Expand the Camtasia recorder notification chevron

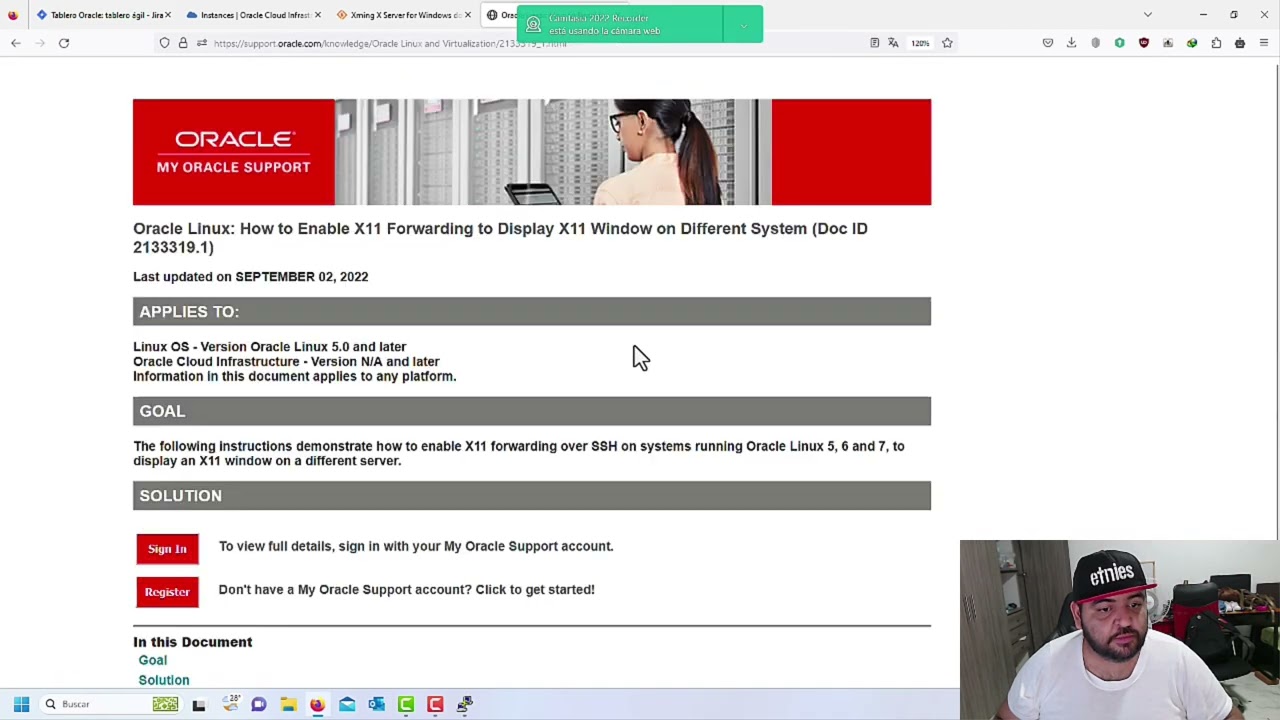pyautogui.click(x=743, y=24)
